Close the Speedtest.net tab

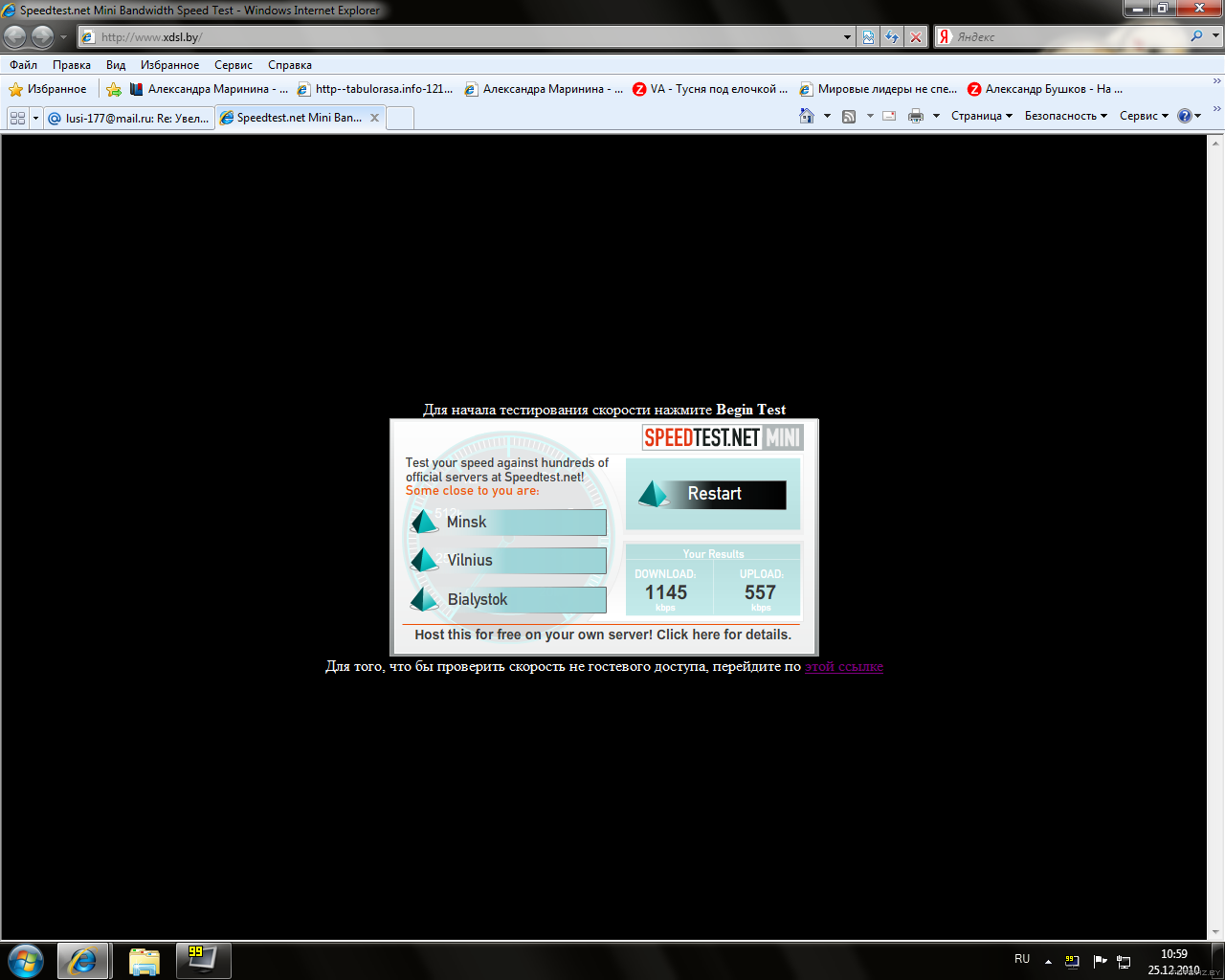tap(374, 118)
